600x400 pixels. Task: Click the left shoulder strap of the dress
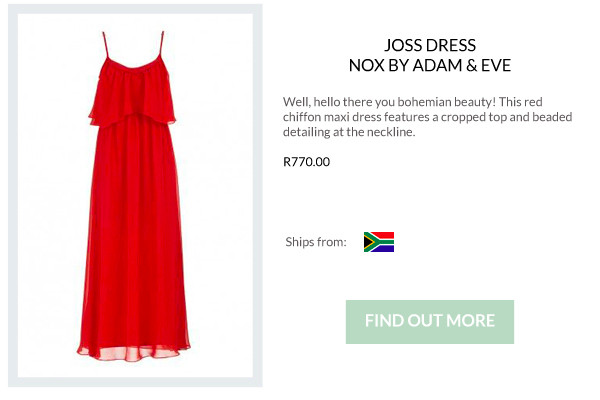(106, 45)
